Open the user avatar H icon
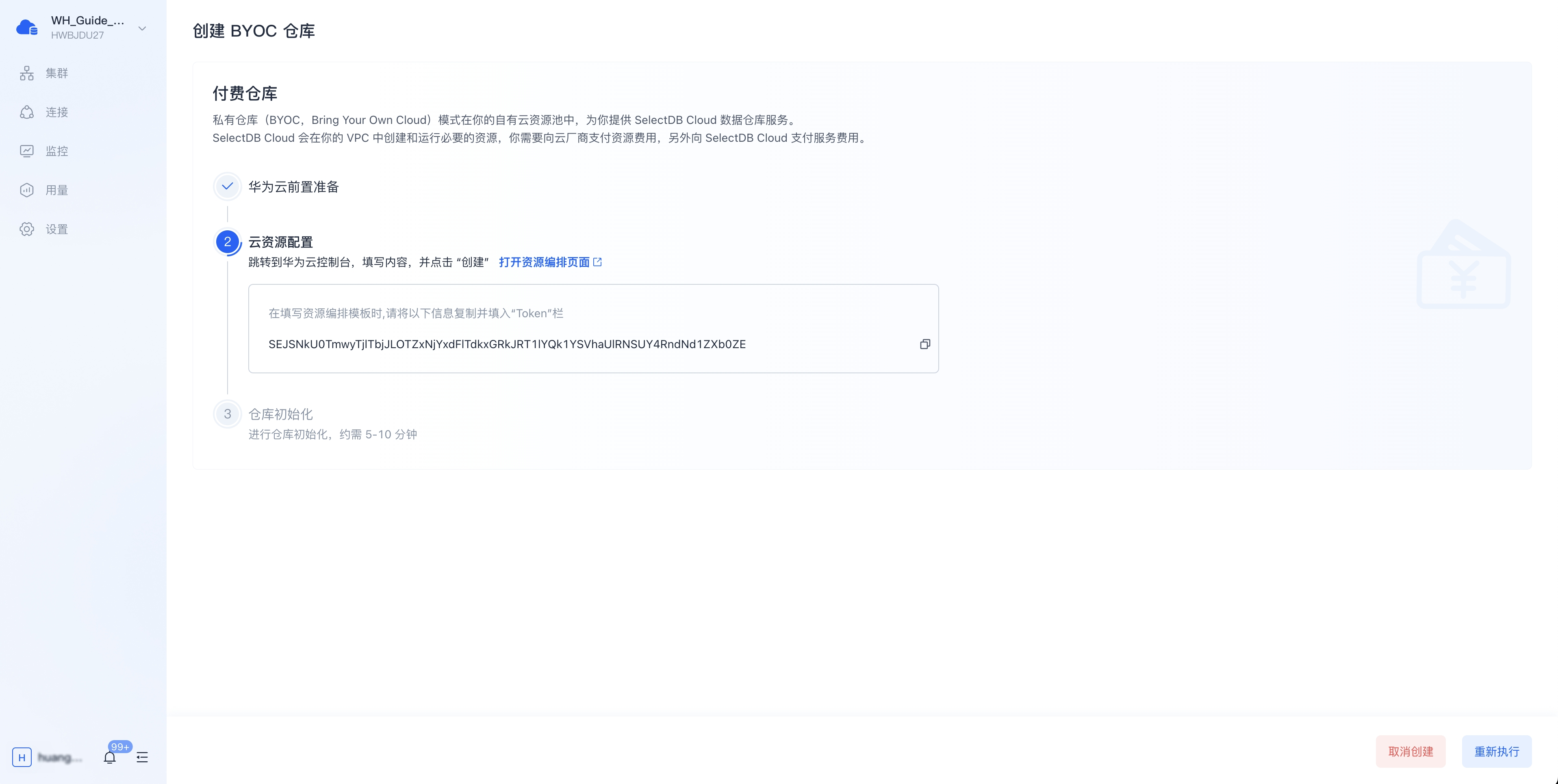Viewport: 1558px width, 784px height. tap(22, 758)
